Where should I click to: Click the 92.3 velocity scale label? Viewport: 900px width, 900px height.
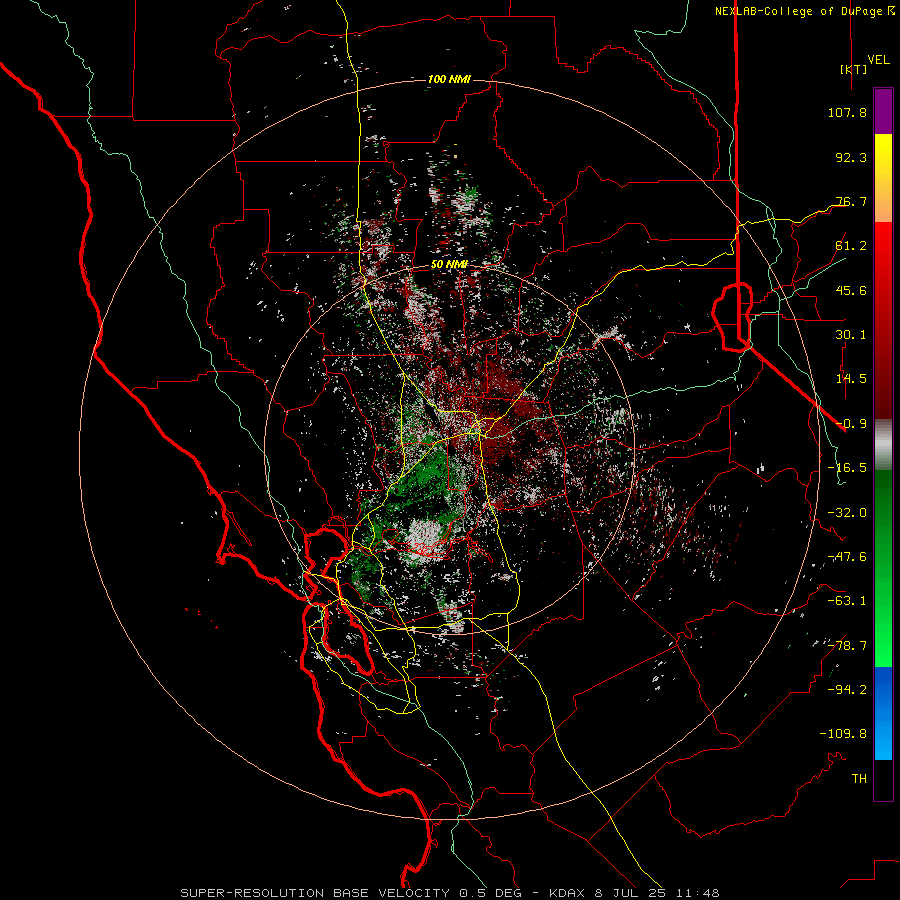tap(851, 157)
